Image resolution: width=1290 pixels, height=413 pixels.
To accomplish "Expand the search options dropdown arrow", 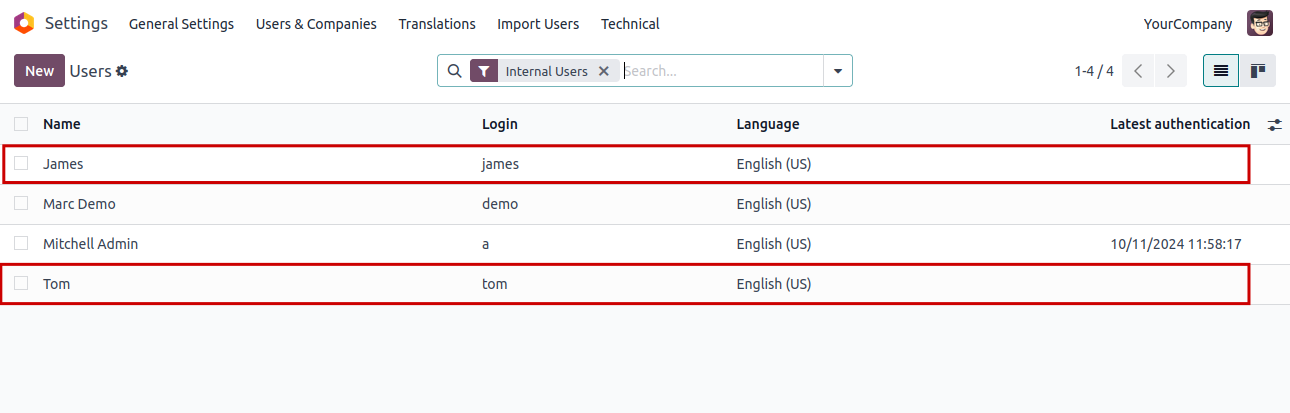I will 837,71.
